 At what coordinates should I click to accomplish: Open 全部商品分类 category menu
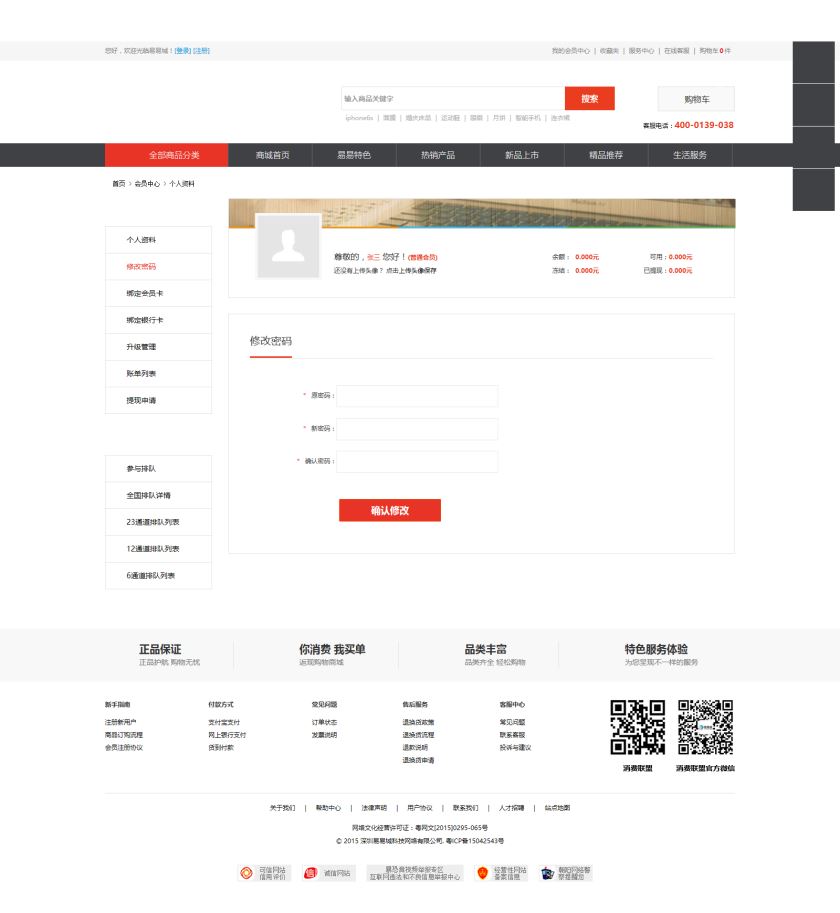click(166, 155)
